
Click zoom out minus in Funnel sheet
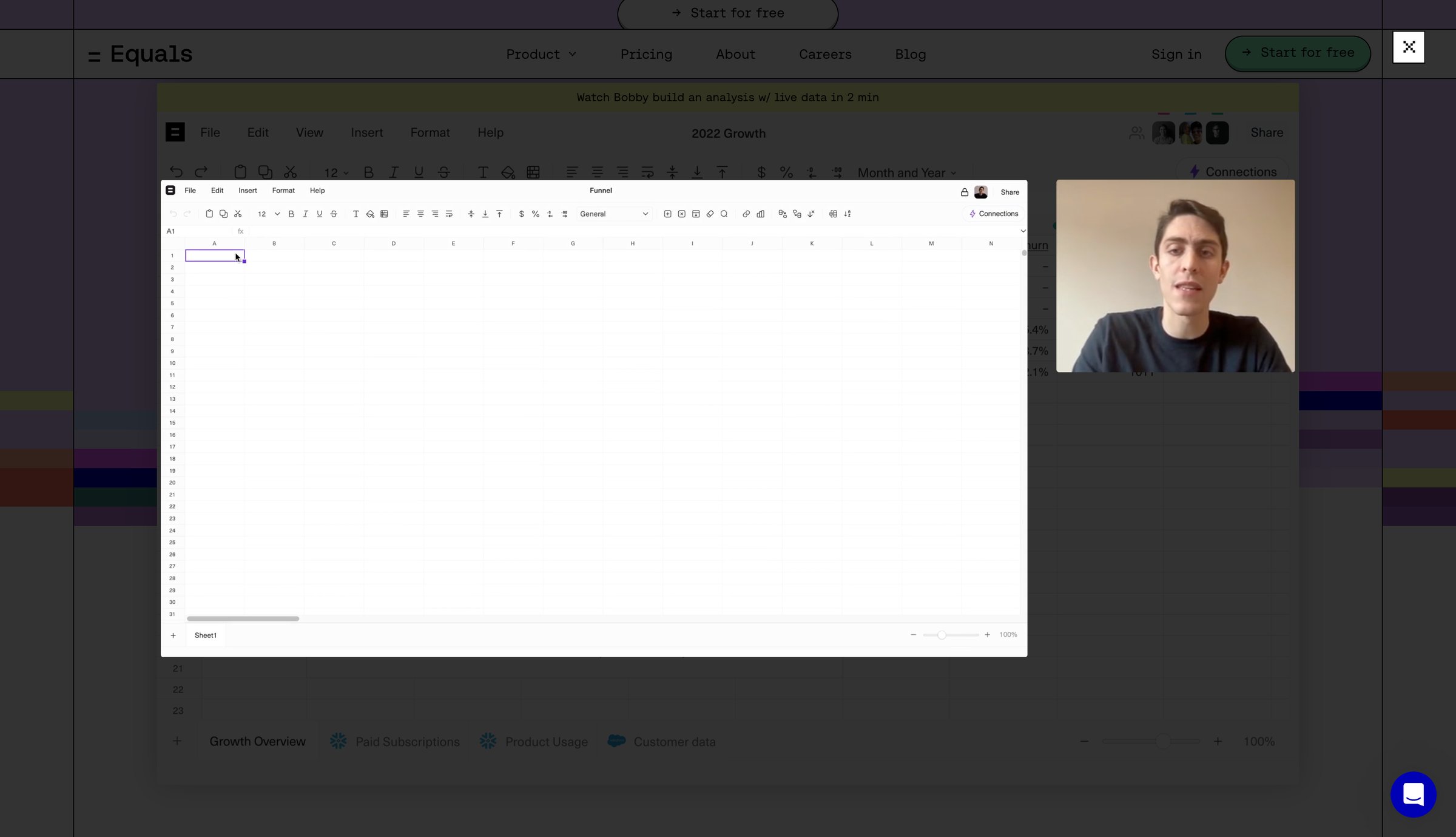click(x=913, y=635)
